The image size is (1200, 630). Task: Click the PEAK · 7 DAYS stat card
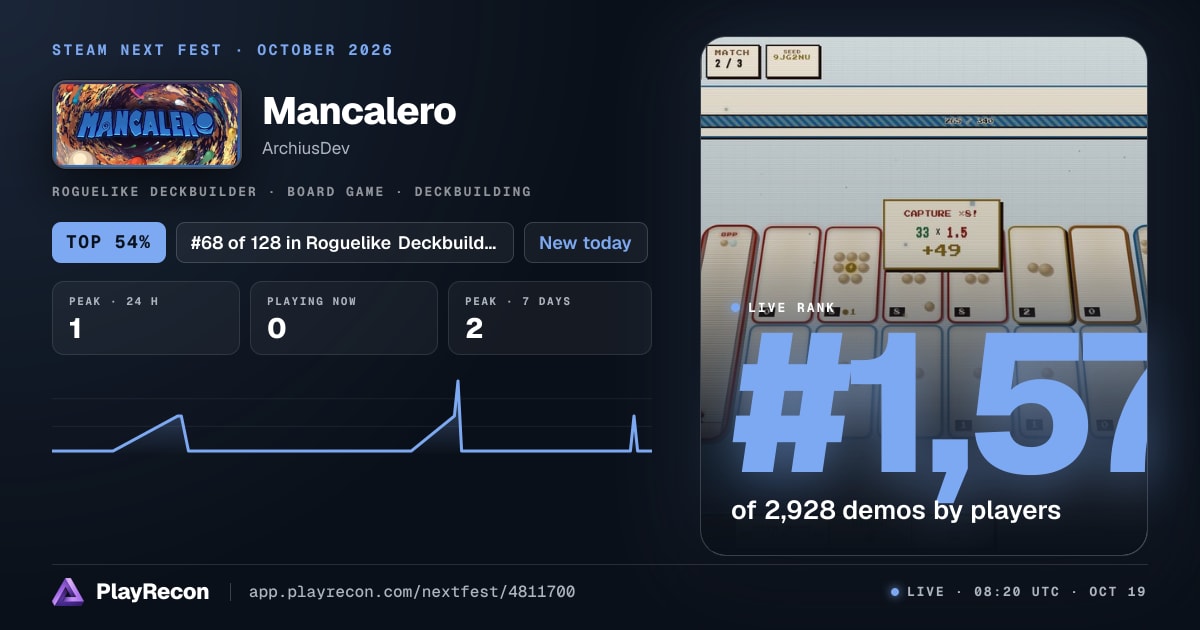[550, 318]
